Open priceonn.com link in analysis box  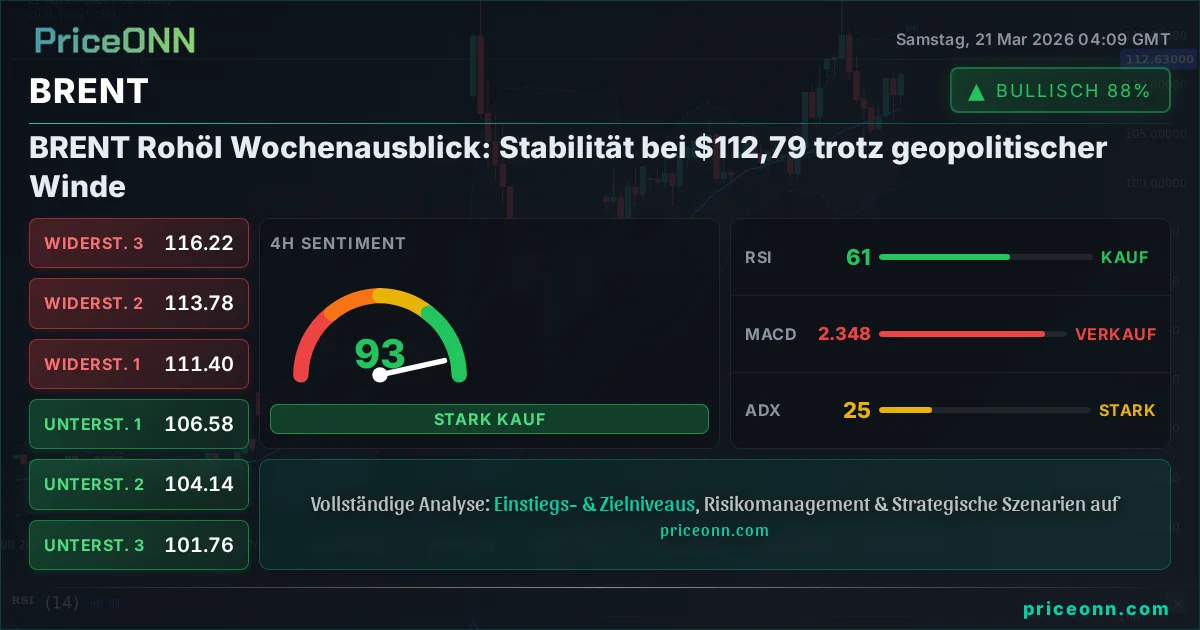(714, 530)
